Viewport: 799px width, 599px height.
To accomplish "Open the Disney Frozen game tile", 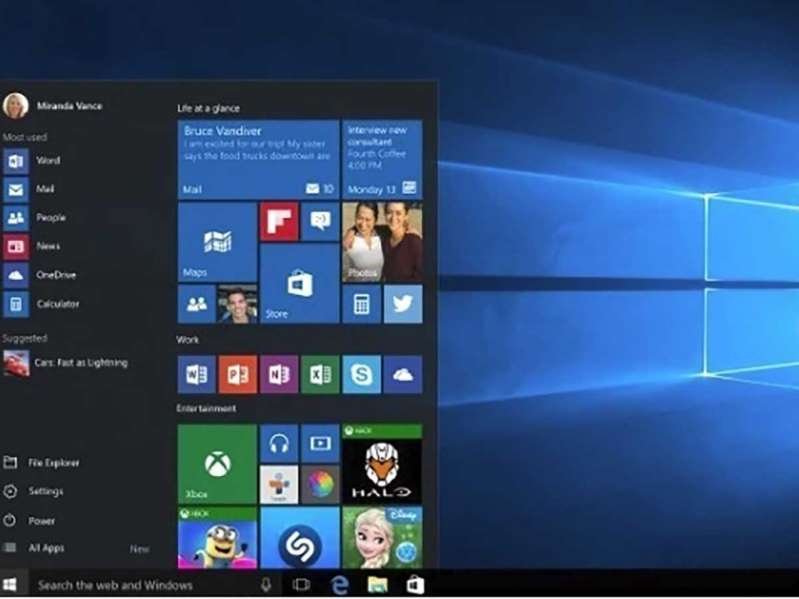I will (x=382, y=537).
